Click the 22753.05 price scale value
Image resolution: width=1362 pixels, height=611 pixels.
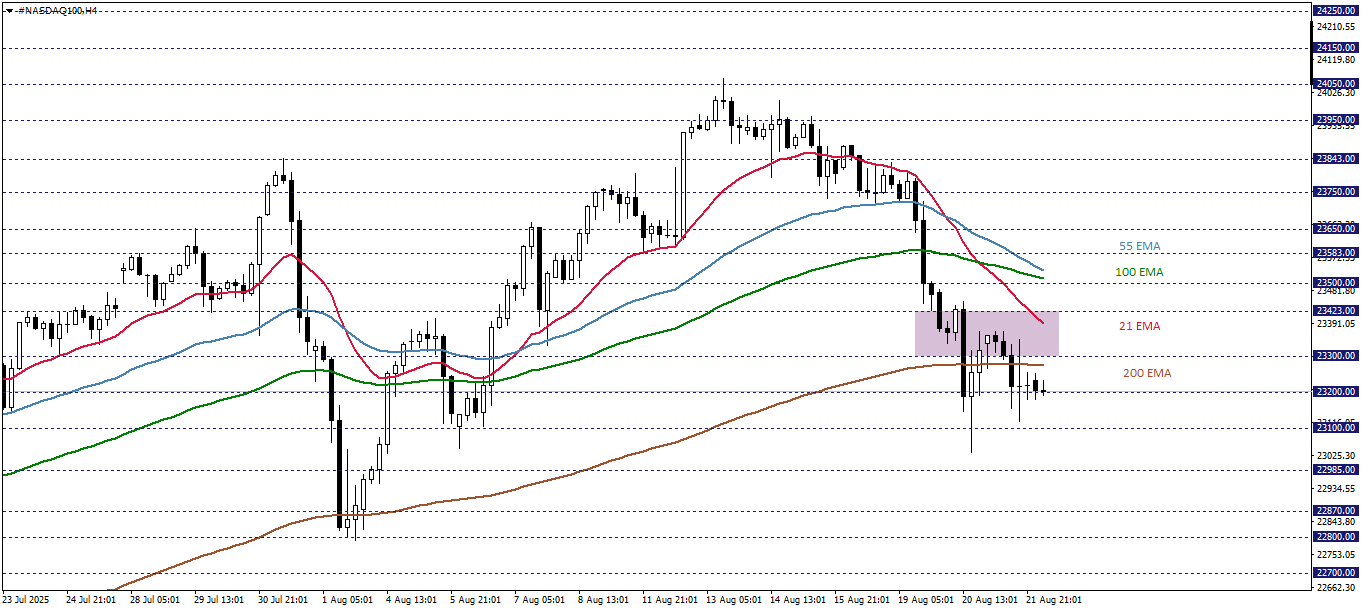(x=1337, y=555)
